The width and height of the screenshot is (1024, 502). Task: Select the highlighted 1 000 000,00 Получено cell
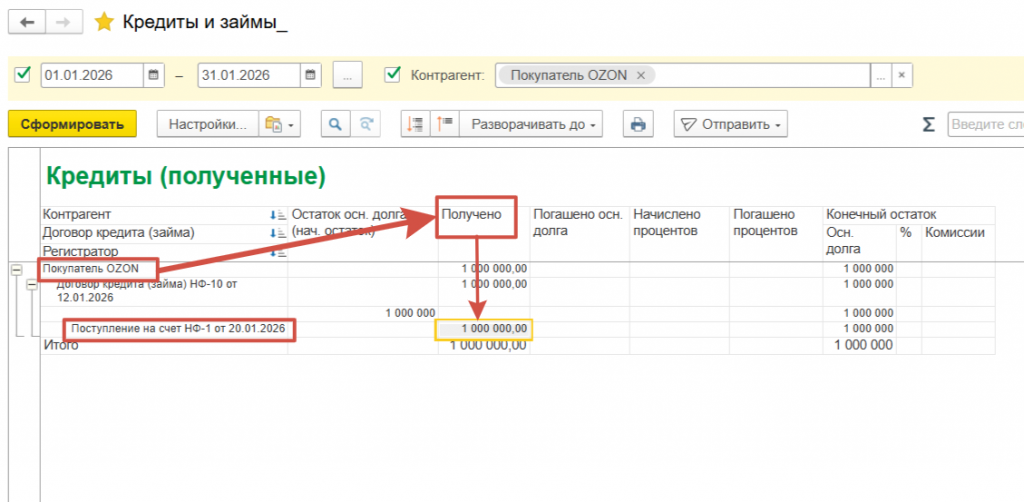click(x=483, y=330)
